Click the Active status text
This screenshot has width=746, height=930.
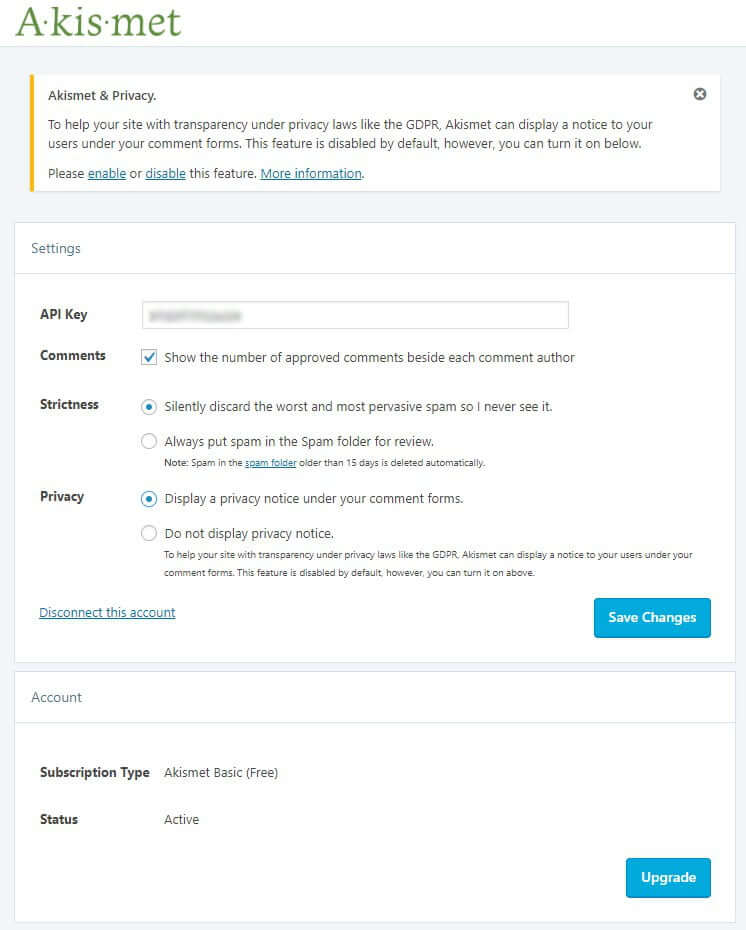click(x=181, y=820)
